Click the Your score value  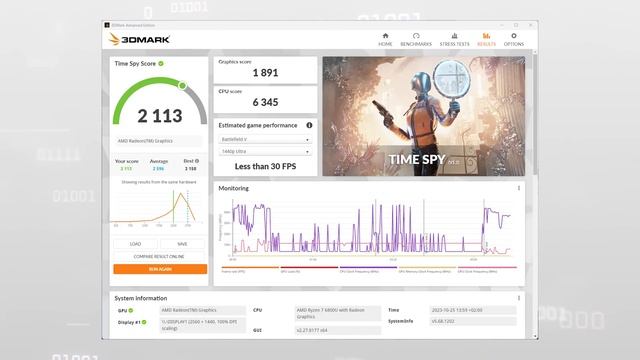126,169
